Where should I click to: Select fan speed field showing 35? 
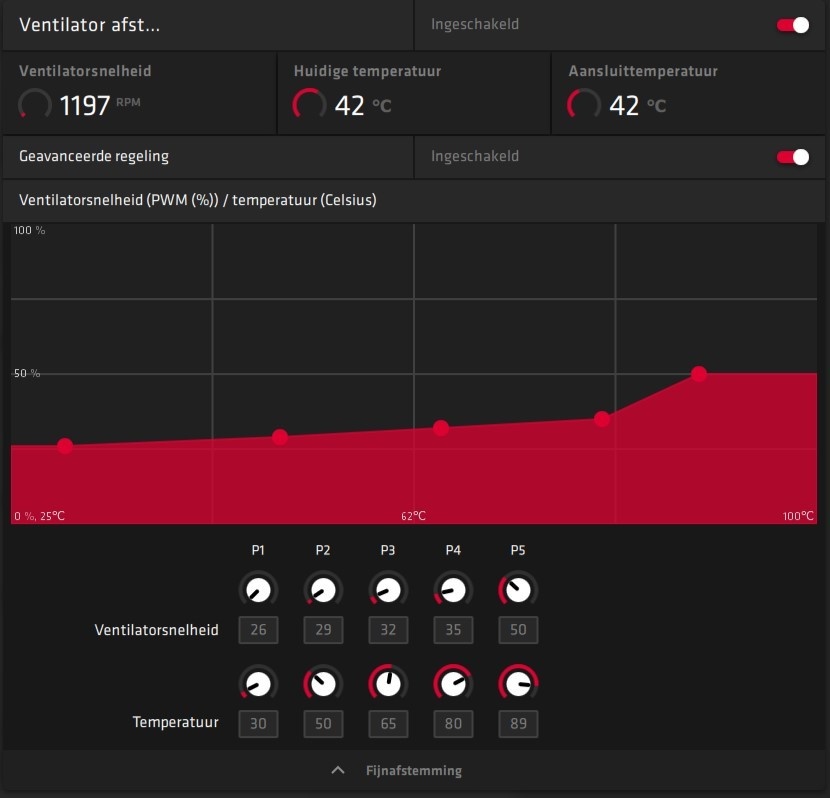pyautogui.click(x=453, y=630)
